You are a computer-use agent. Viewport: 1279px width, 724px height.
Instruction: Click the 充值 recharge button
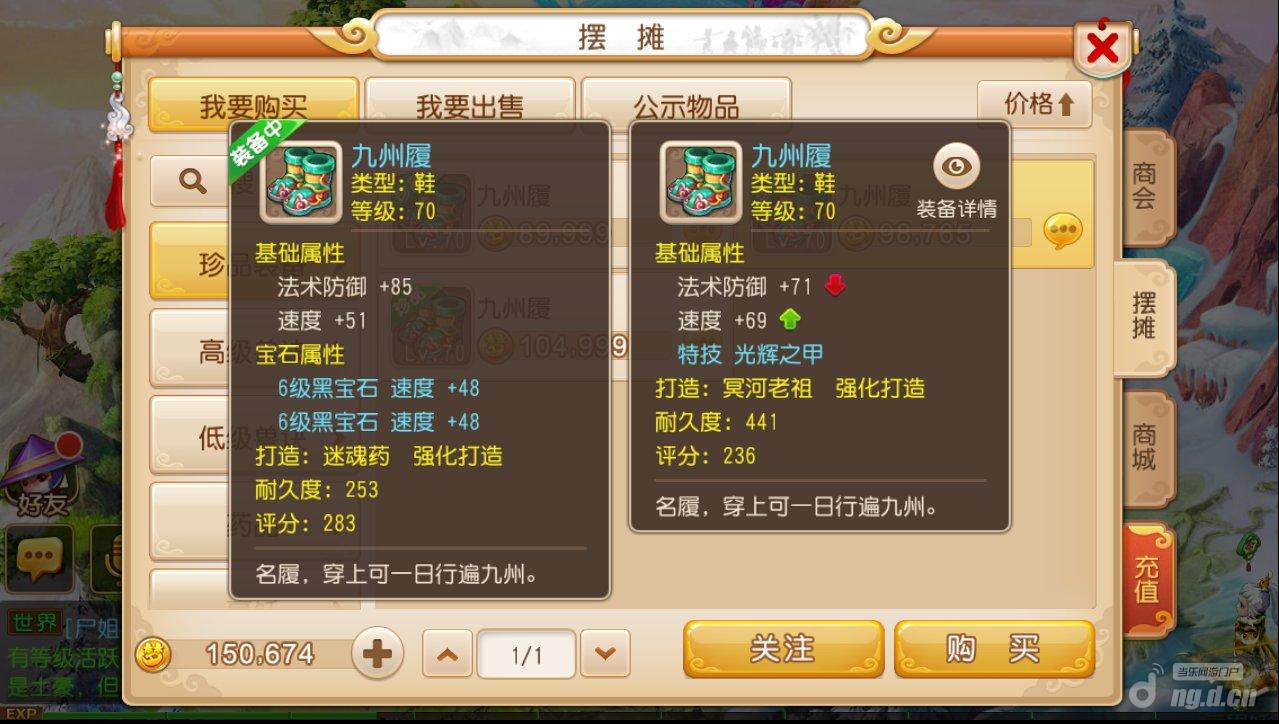coord(1146,580)
